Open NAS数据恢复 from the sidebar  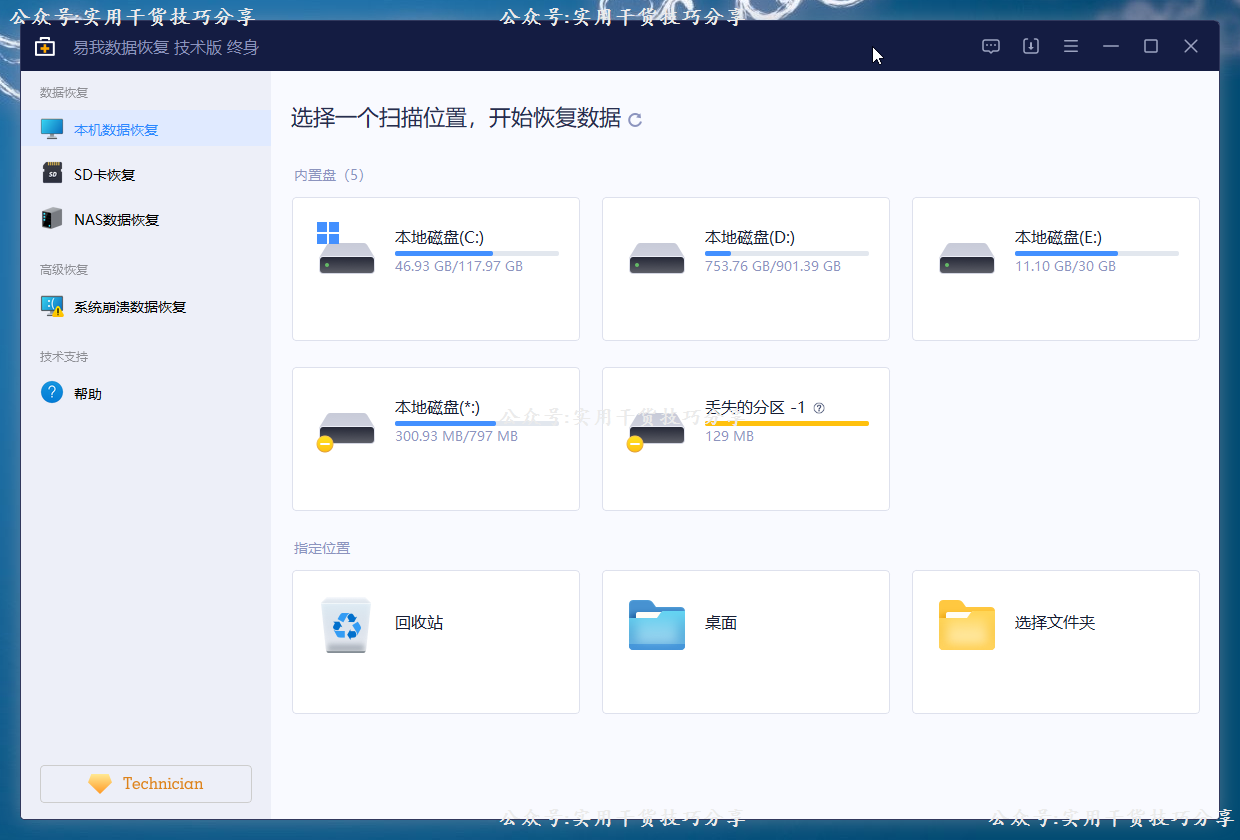coord(116,220)
